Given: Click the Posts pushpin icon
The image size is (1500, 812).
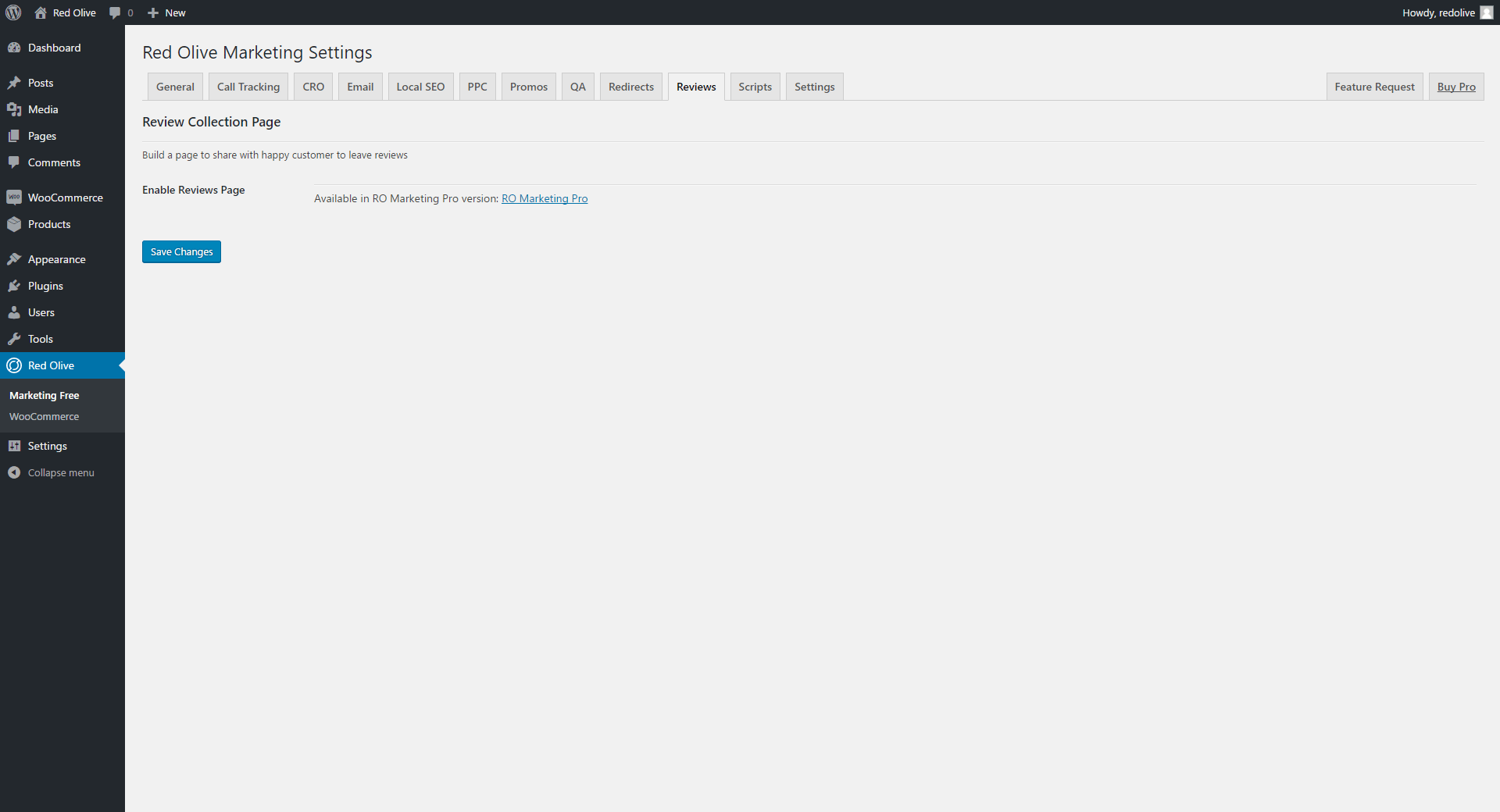Looking at the screenshot, I should [14, 83].
